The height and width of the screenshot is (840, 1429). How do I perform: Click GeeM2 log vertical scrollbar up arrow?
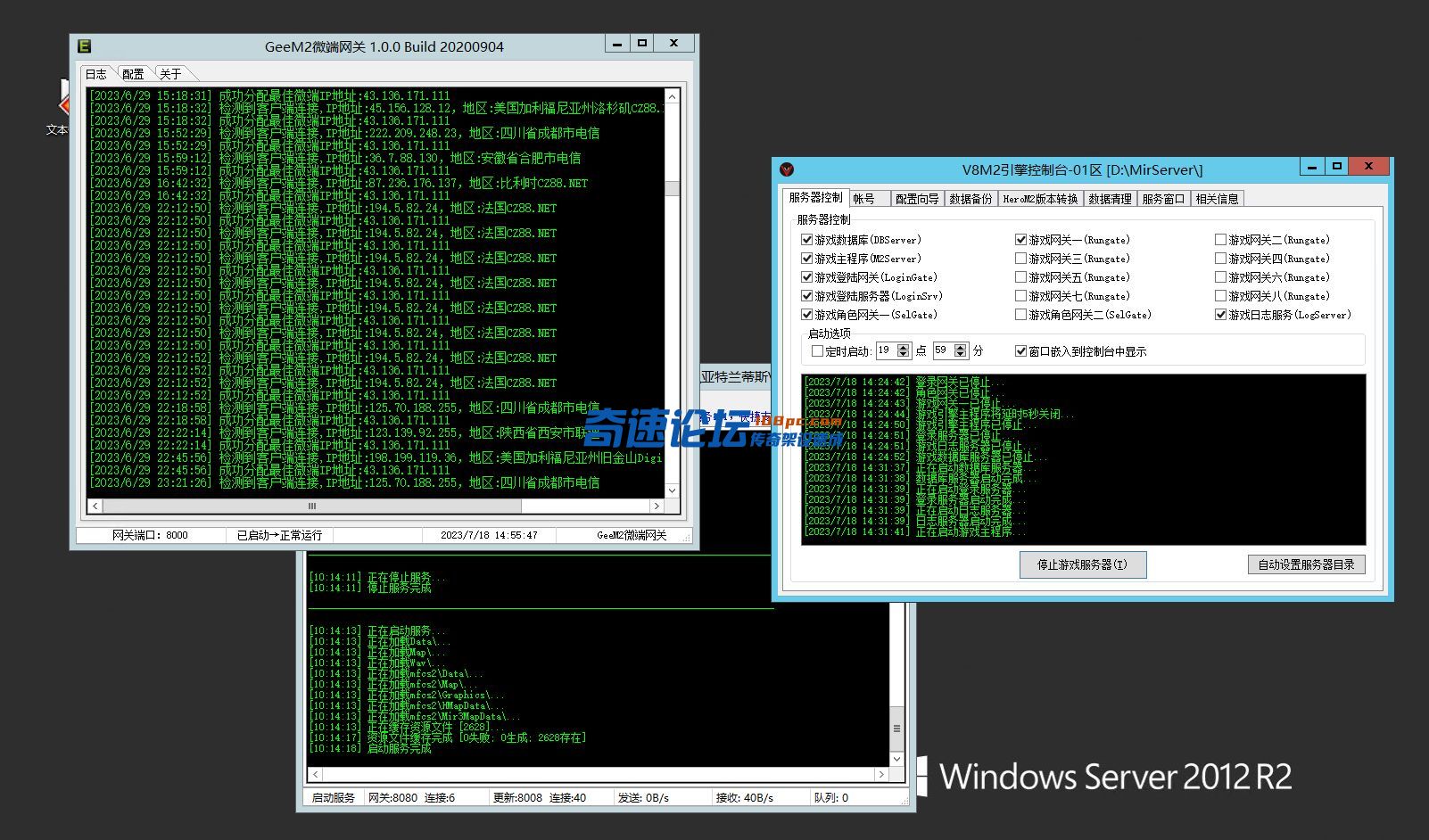pos(672,95)
